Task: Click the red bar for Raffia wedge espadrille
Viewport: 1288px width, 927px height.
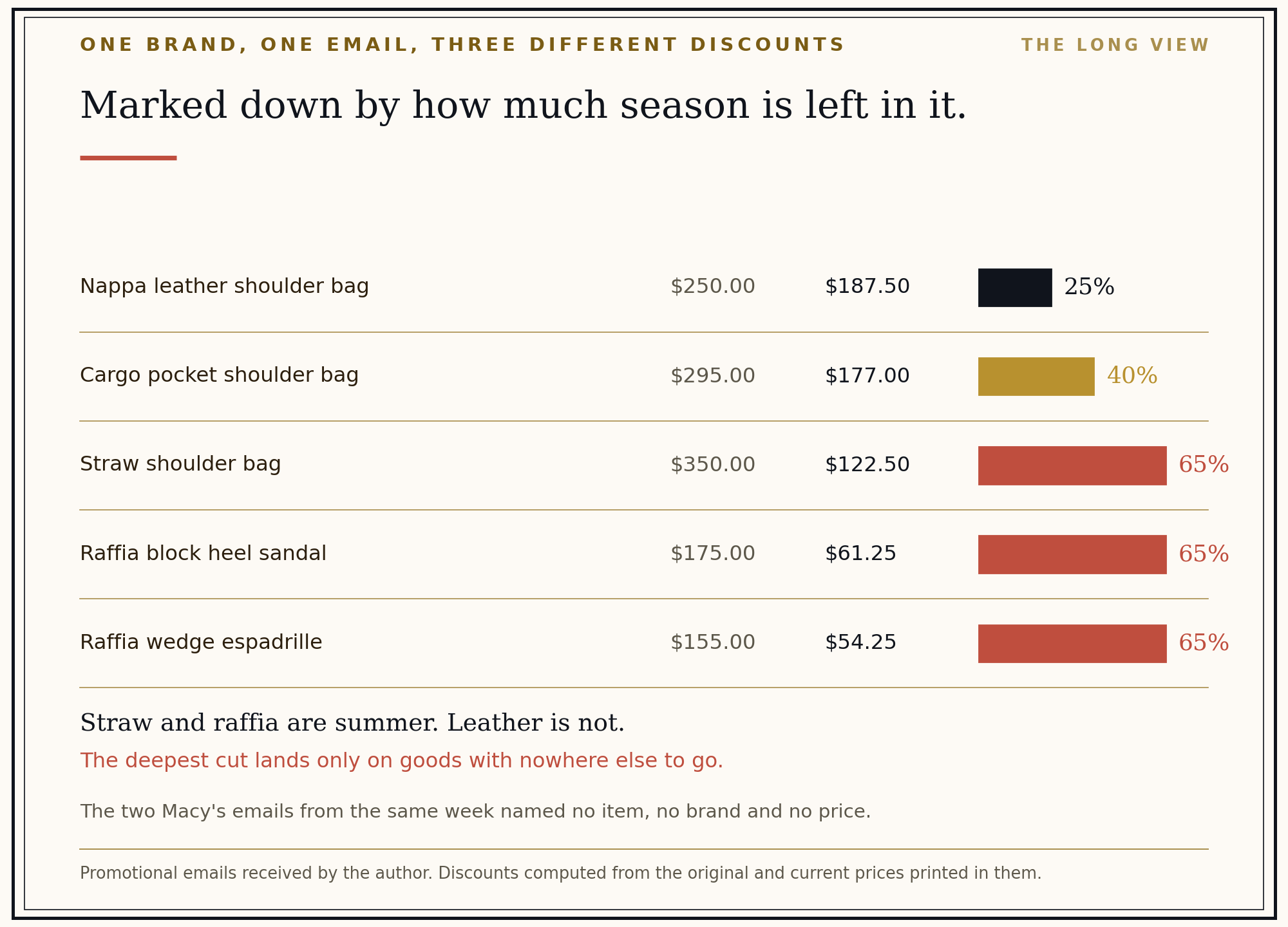Action: click(x=1072, y=644)
